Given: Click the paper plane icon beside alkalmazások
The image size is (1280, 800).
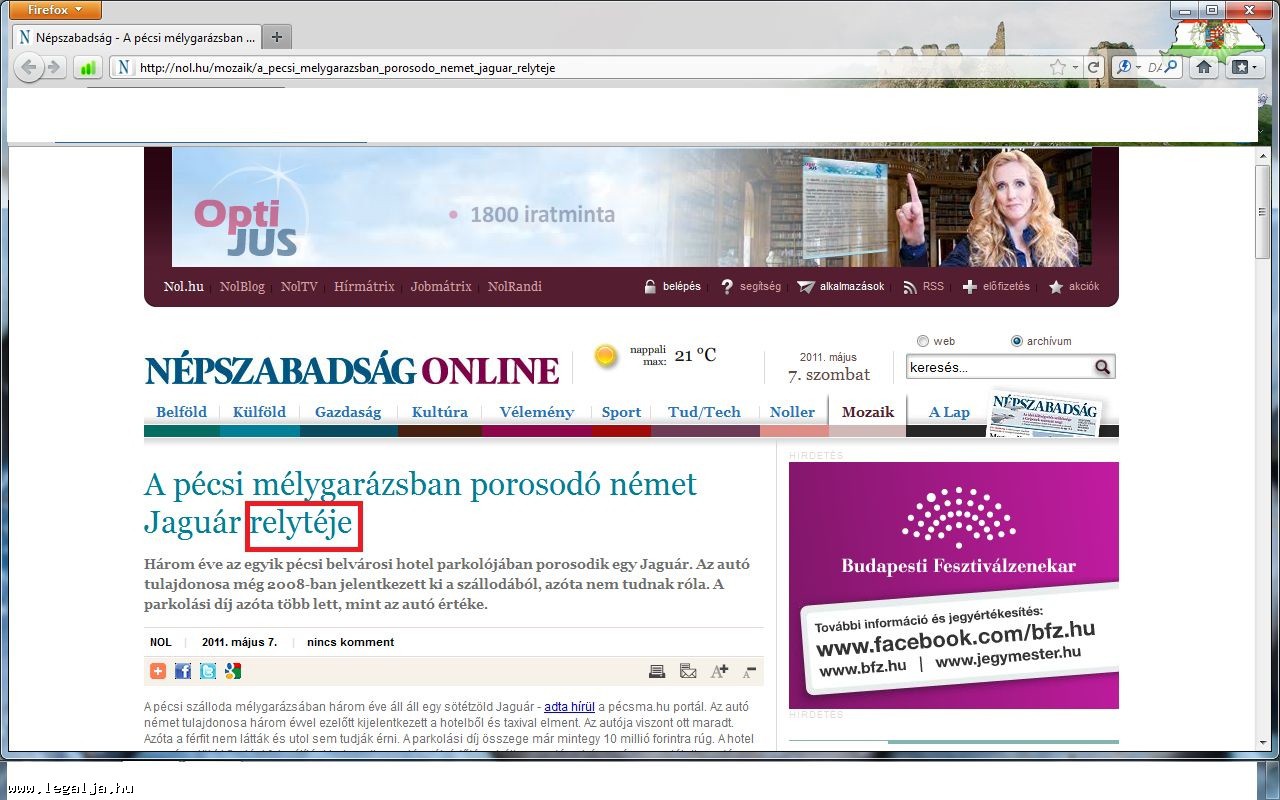Looking at the screenshot, I should click(806, 287).
